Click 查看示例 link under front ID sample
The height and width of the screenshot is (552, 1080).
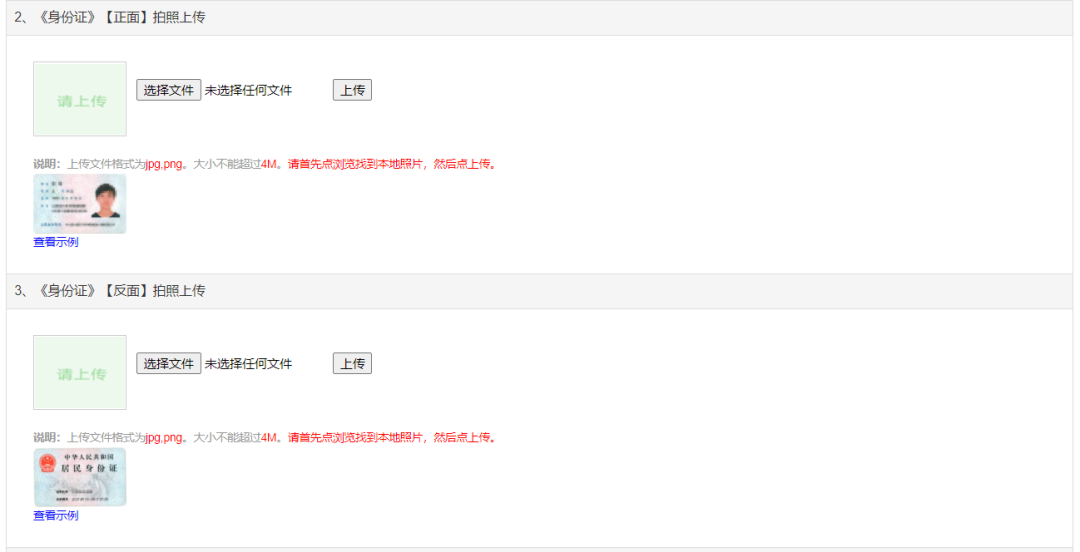56,242
